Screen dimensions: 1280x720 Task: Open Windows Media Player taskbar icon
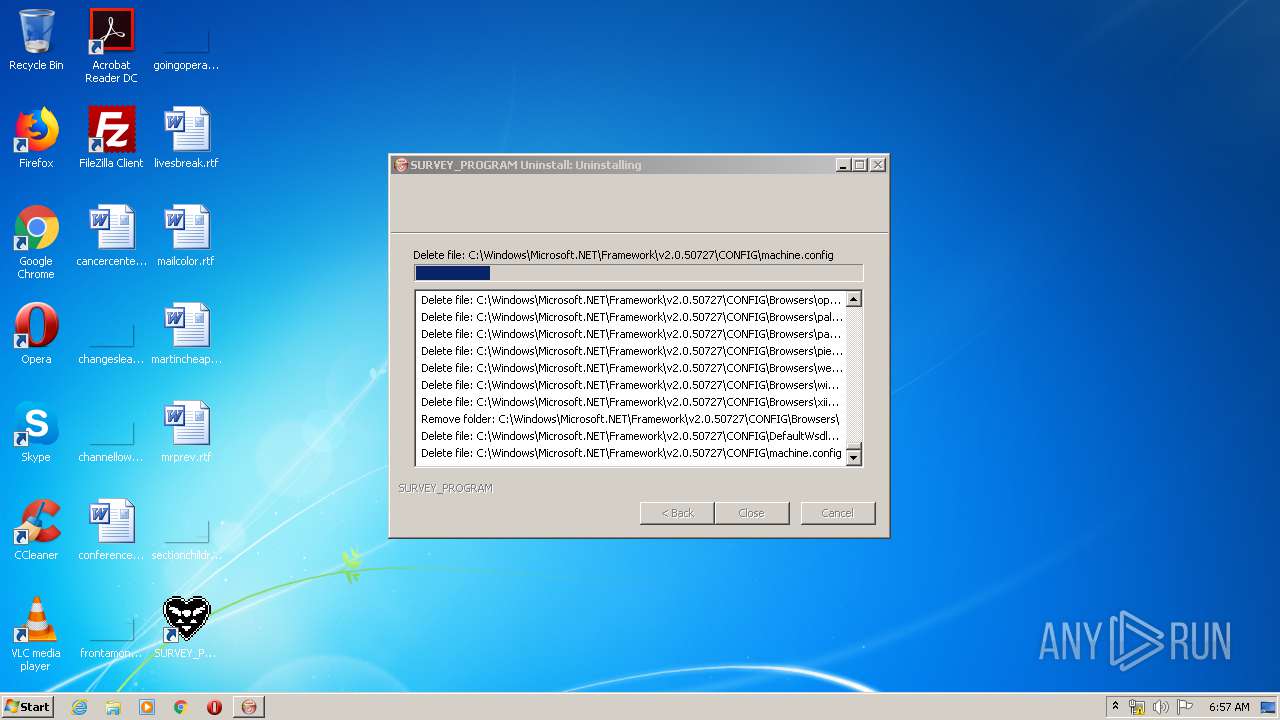pos(147,707)
